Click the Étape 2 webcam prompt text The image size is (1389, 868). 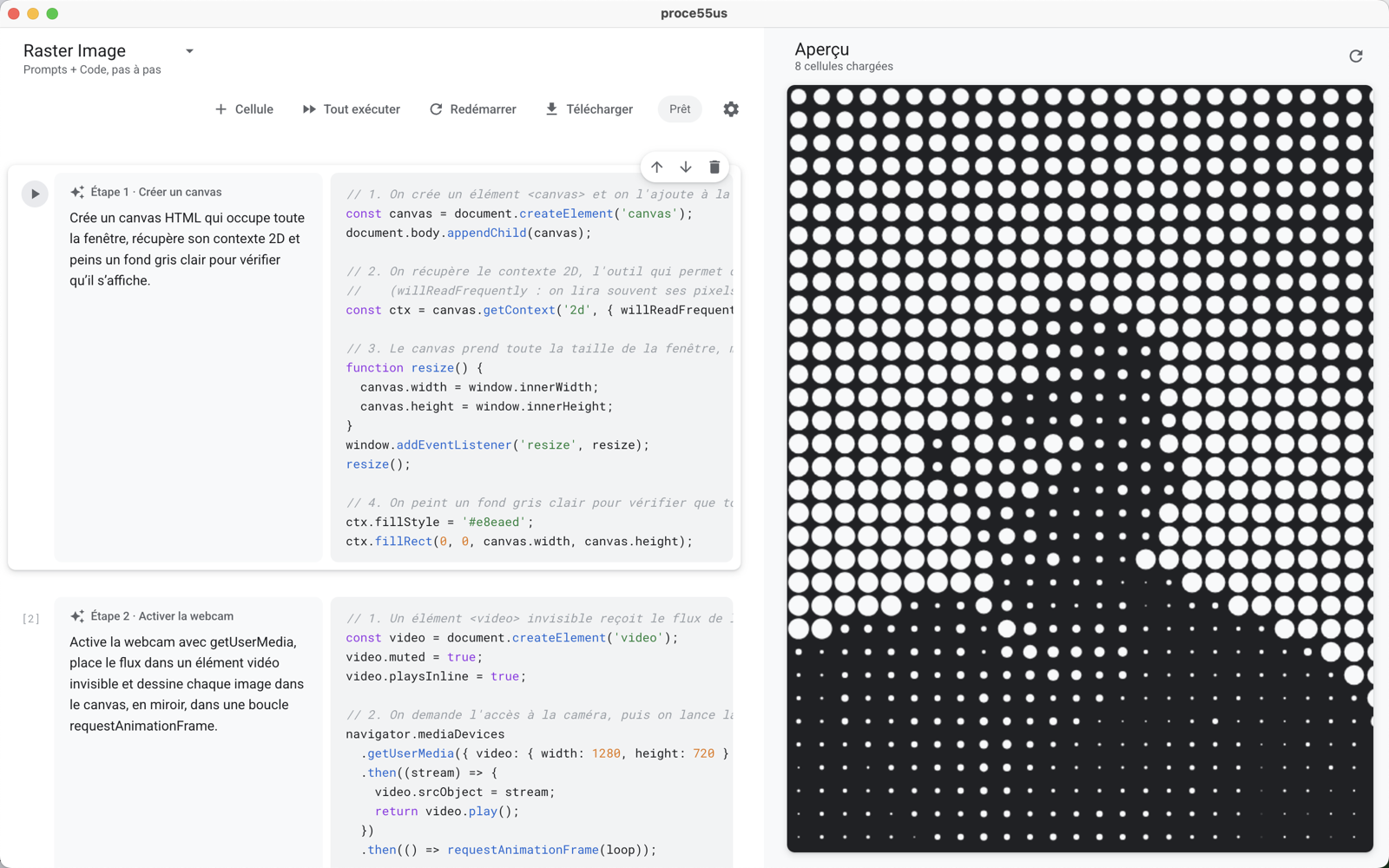click(187, 684)
